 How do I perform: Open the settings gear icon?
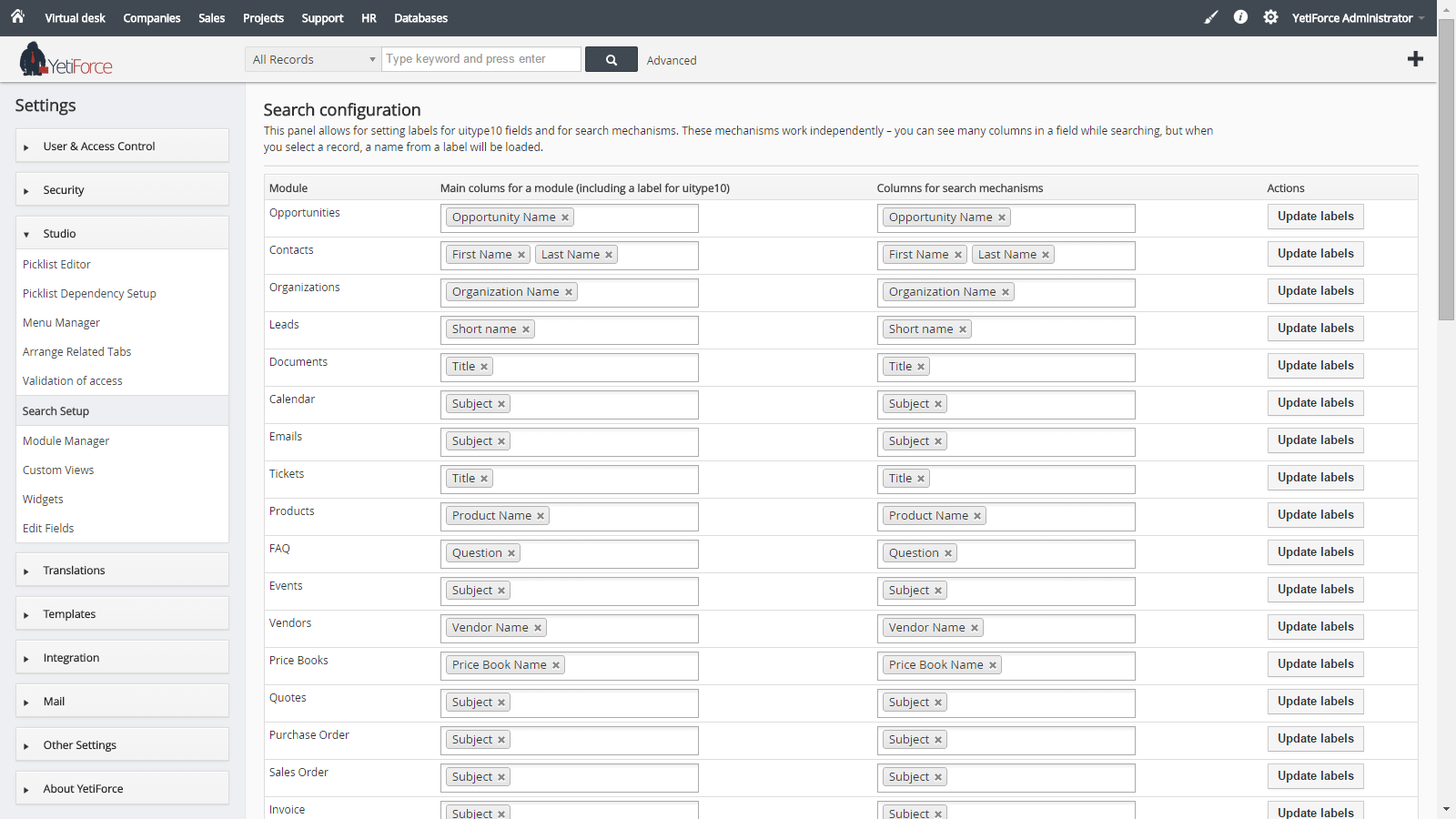(x=1270, y=17)
